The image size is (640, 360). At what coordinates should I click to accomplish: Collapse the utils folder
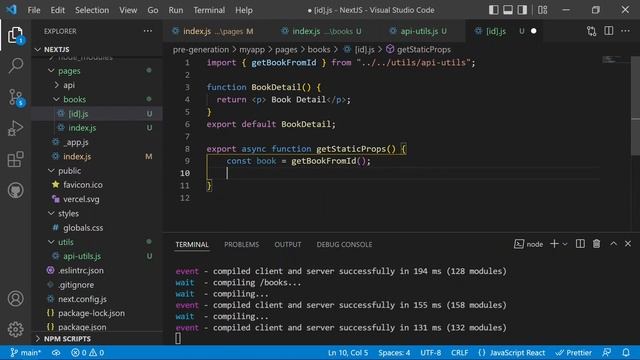(97, 242)
